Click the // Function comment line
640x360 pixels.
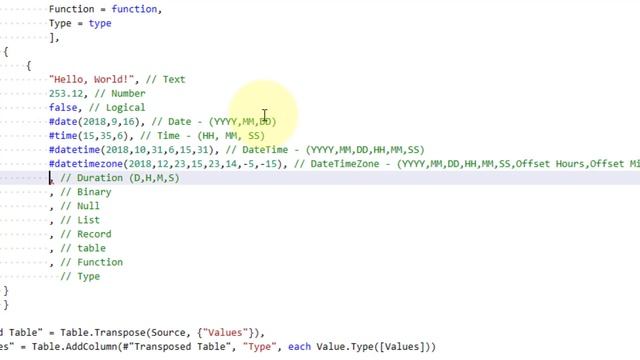91,262
